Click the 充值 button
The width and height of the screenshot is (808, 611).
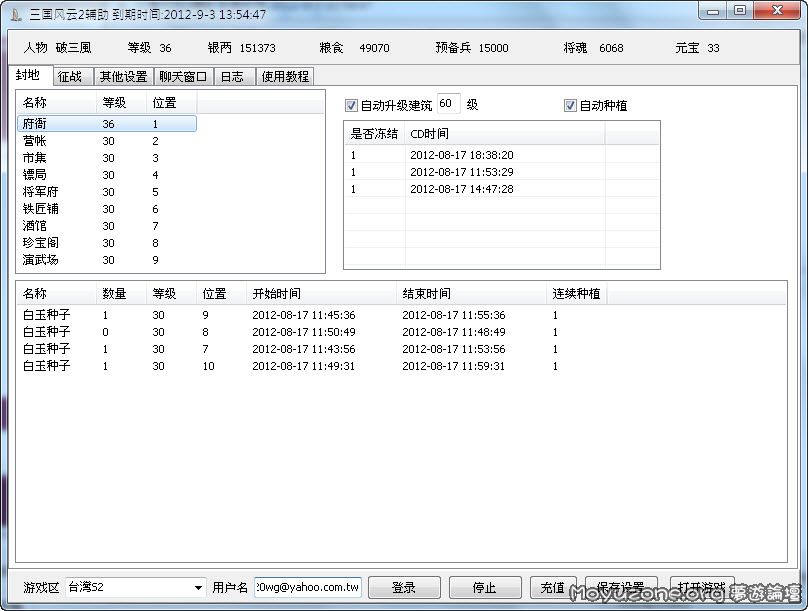point(552,587)
